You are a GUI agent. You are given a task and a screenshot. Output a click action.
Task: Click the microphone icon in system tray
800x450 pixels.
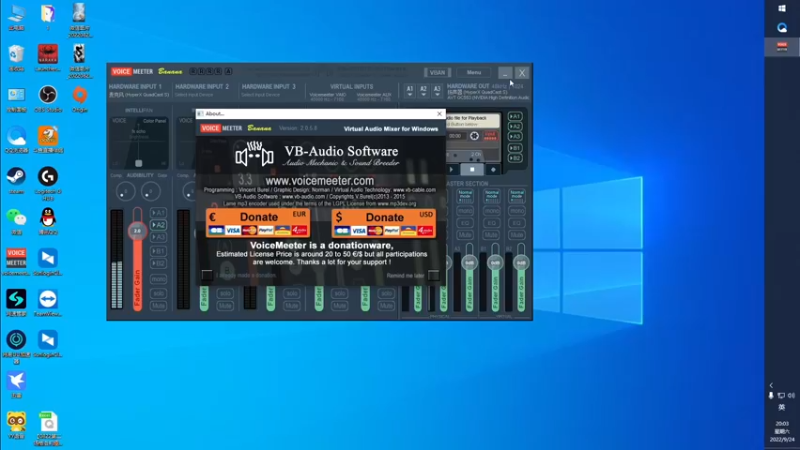click(x=771, y=395)
